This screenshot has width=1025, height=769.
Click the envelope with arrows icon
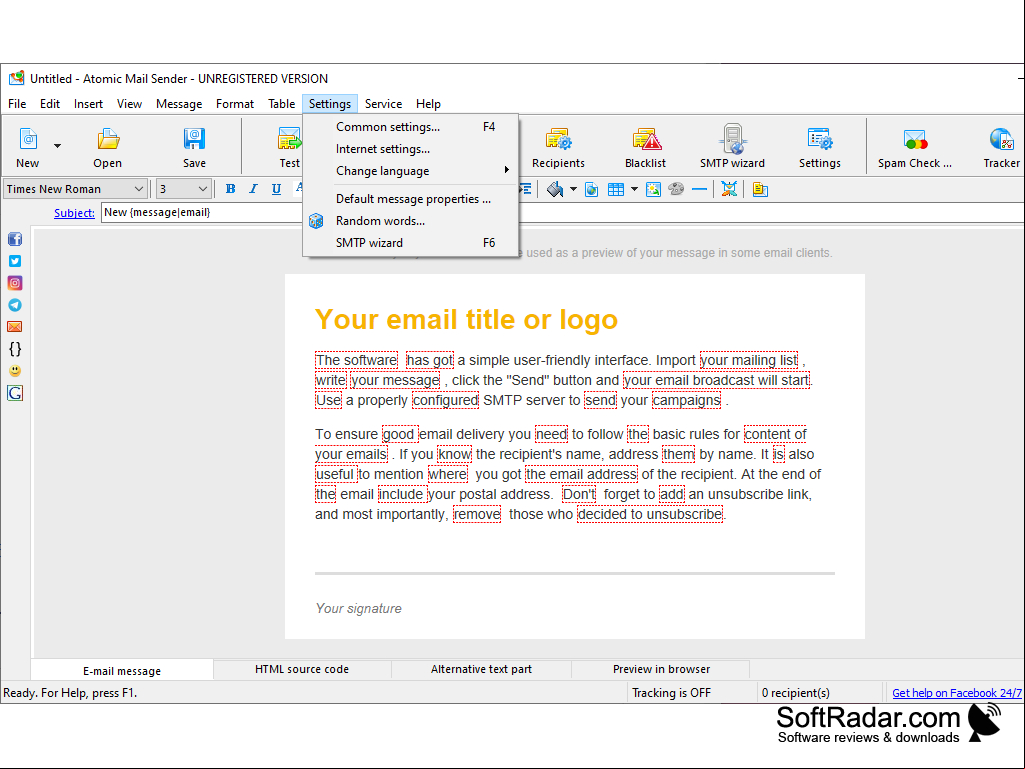[x=729, y=190]
